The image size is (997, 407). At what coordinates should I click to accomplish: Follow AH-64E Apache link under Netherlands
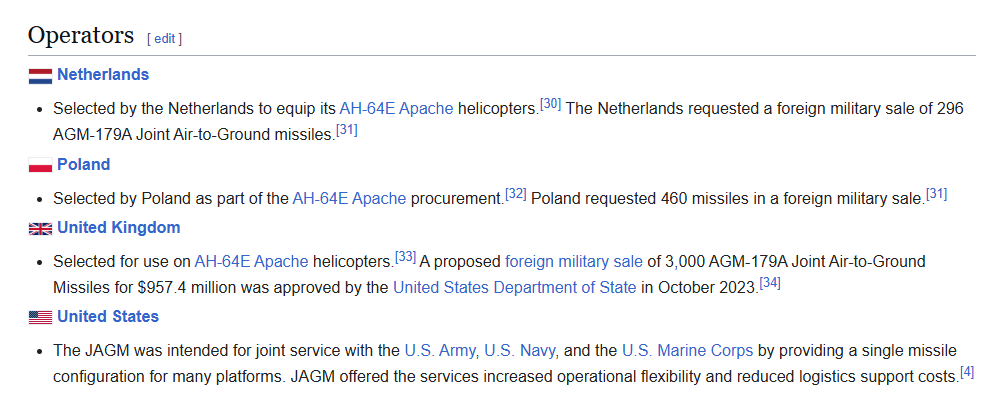396,108
